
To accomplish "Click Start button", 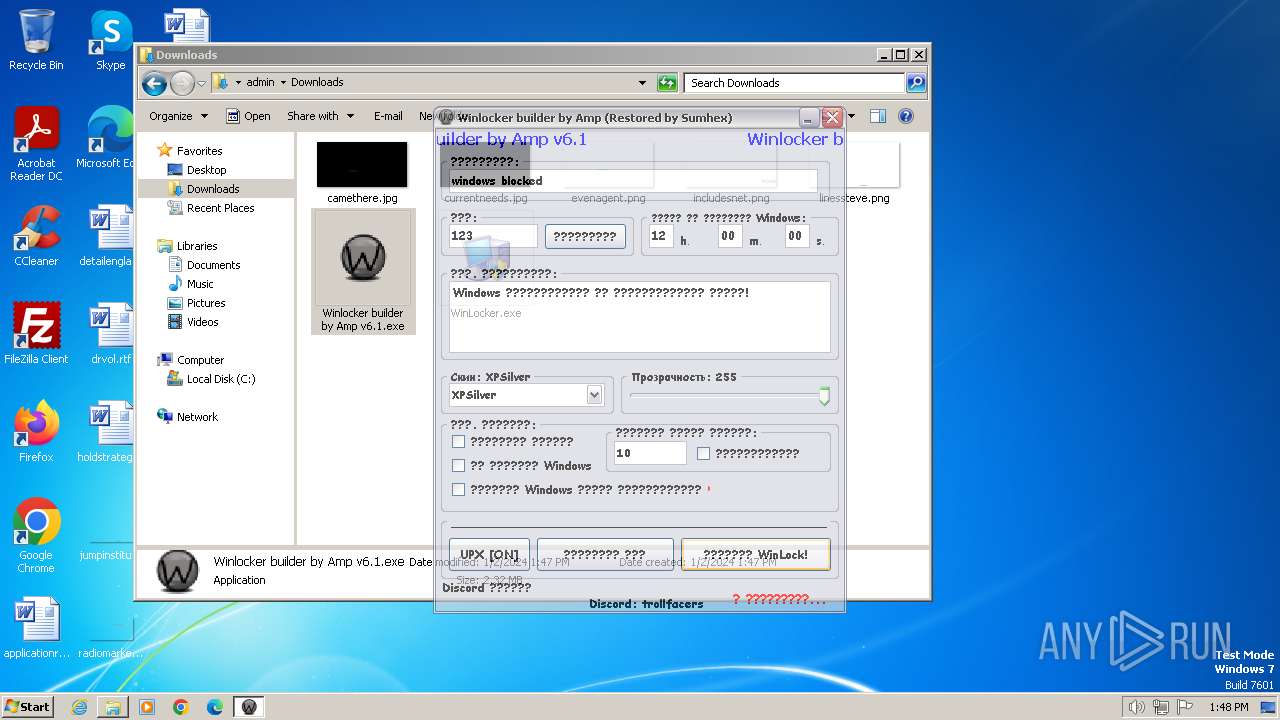I will point(27,707).
